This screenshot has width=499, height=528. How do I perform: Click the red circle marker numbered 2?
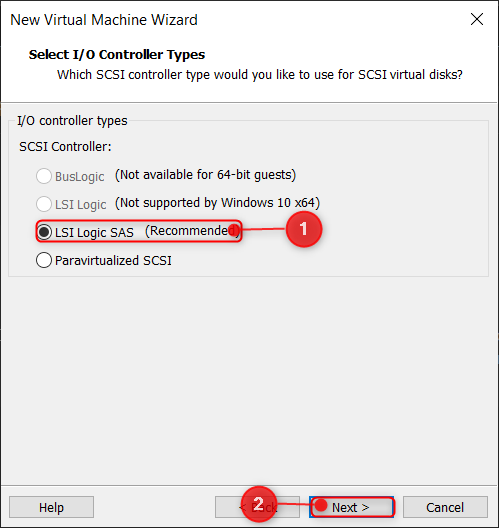click(x=259, y=504)
